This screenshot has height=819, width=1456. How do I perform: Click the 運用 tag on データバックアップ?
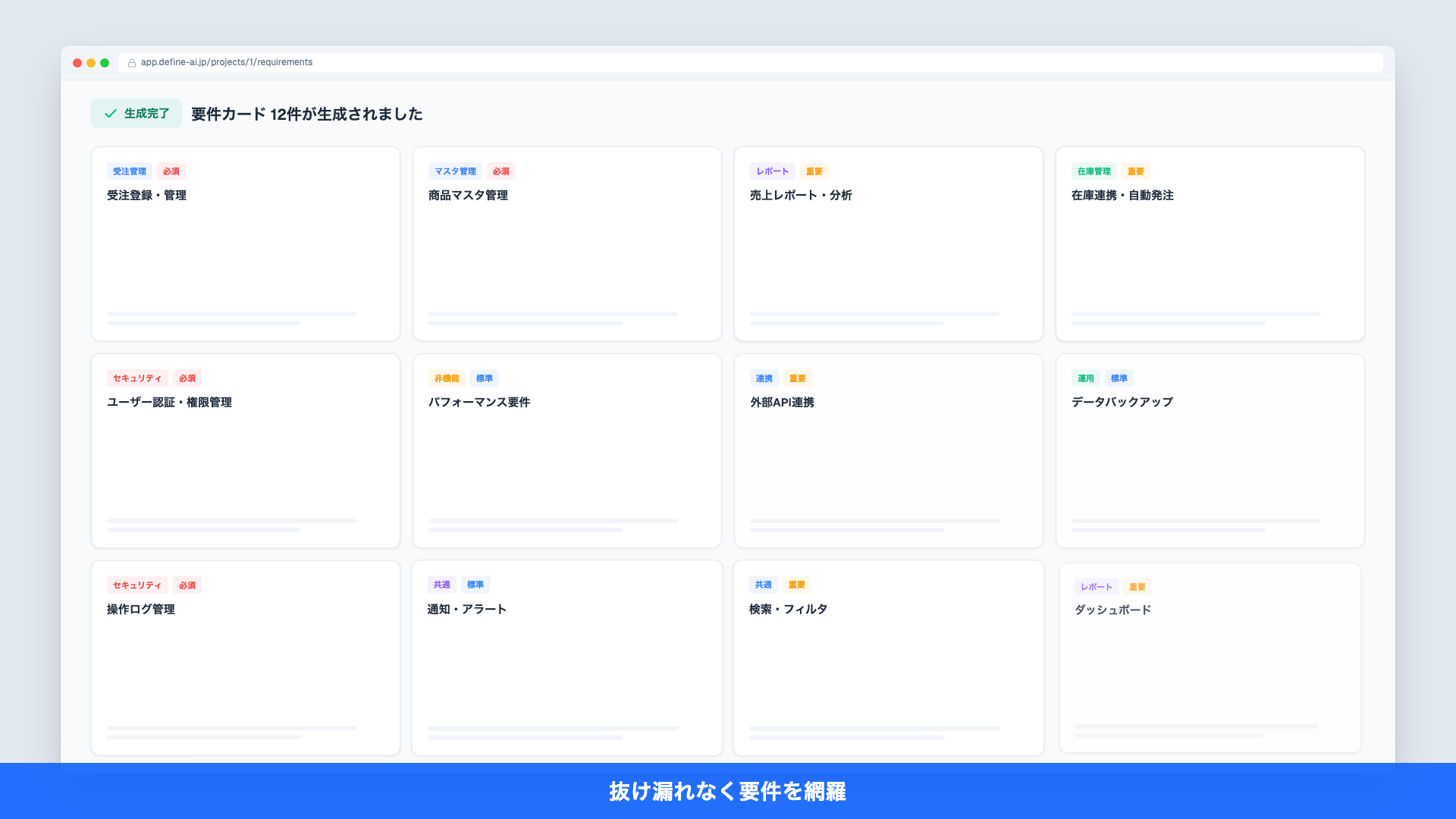[1085, 378]
